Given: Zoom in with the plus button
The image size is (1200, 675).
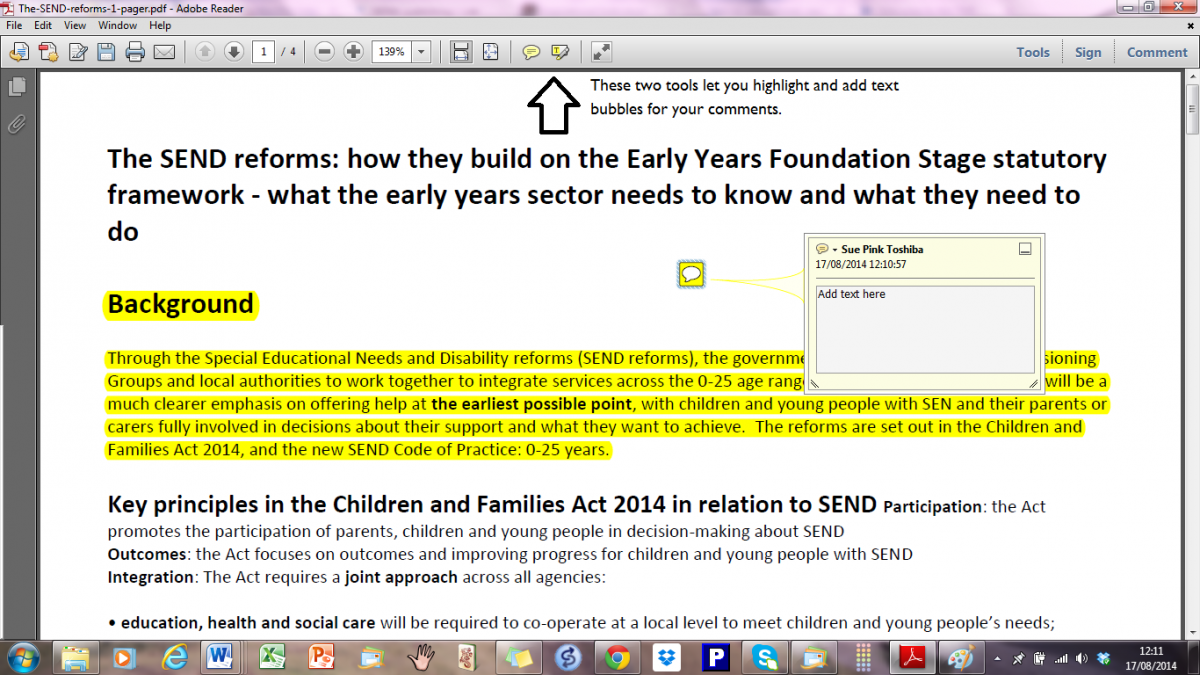Looking at the screenshot, I should tap(354, 52).
